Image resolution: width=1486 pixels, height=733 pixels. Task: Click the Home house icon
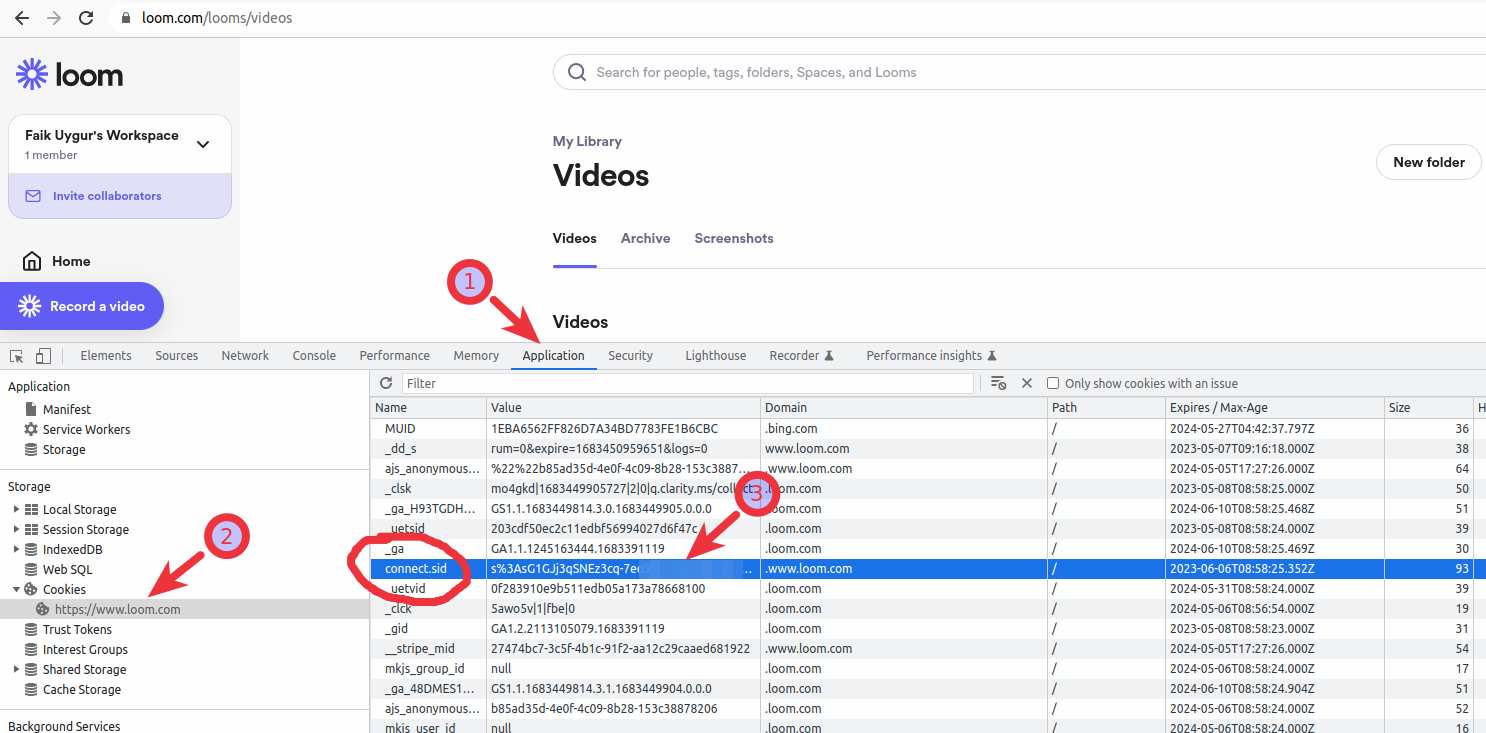(33, 261)
